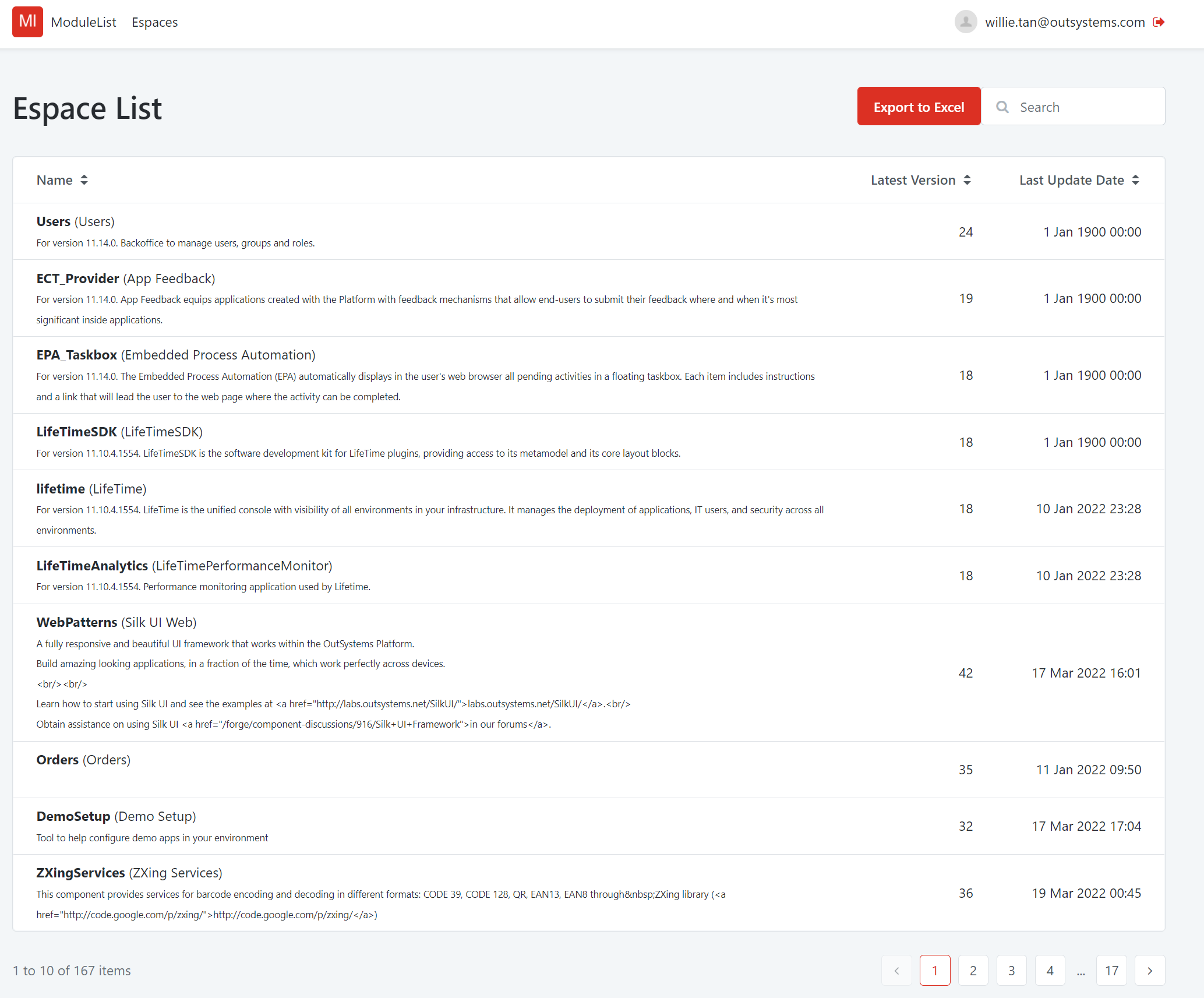1204x998 pixels.
Task: Click the previous page chevron arrow
Action: [896, 970]
